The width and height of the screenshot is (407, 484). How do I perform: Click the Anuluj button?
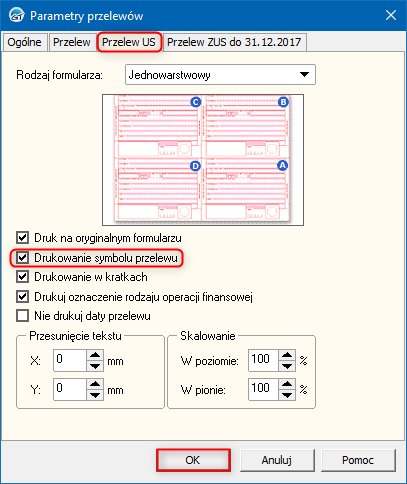click(277, 460)
